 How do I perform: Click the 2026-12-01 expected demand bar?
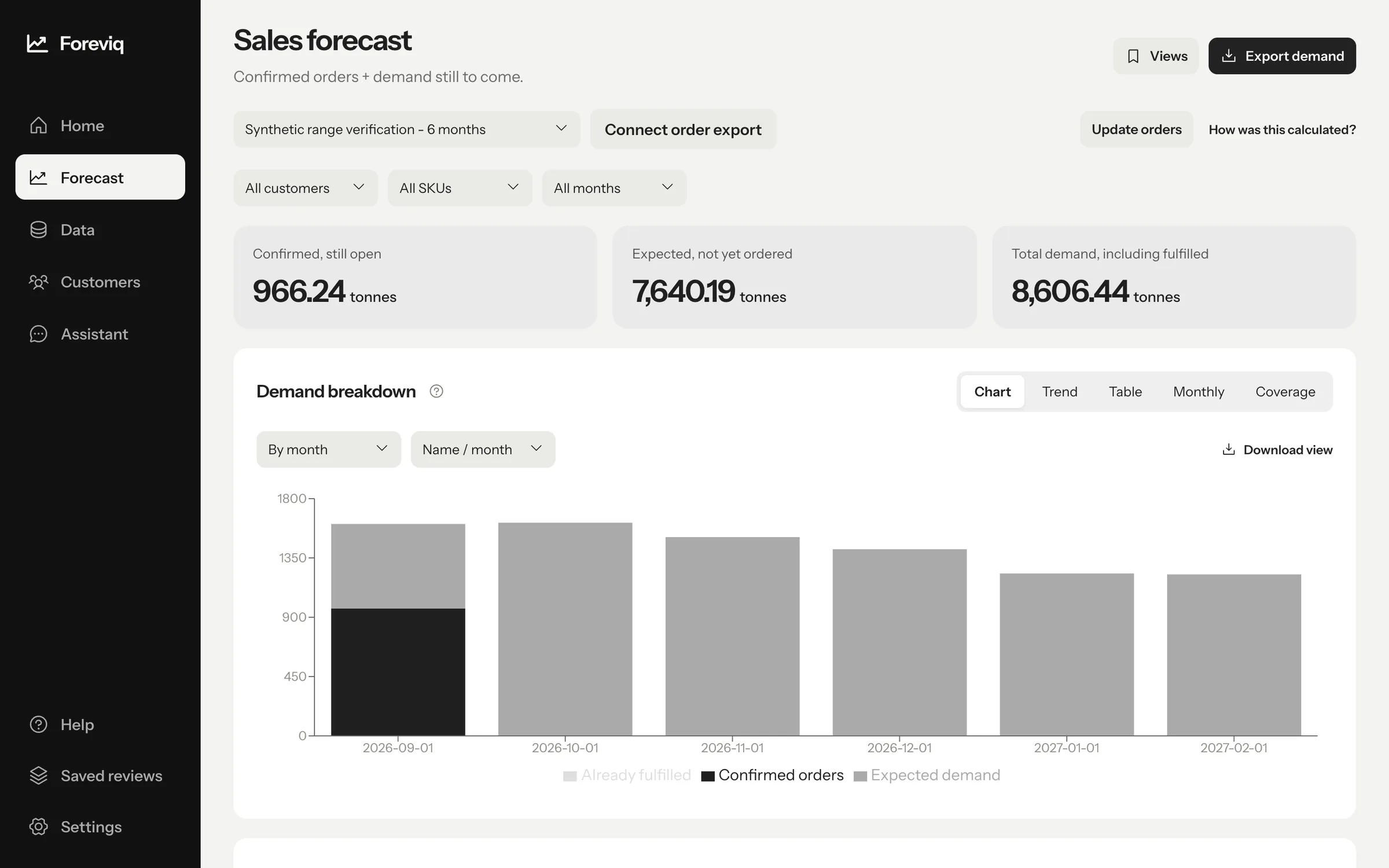[900, 642]
